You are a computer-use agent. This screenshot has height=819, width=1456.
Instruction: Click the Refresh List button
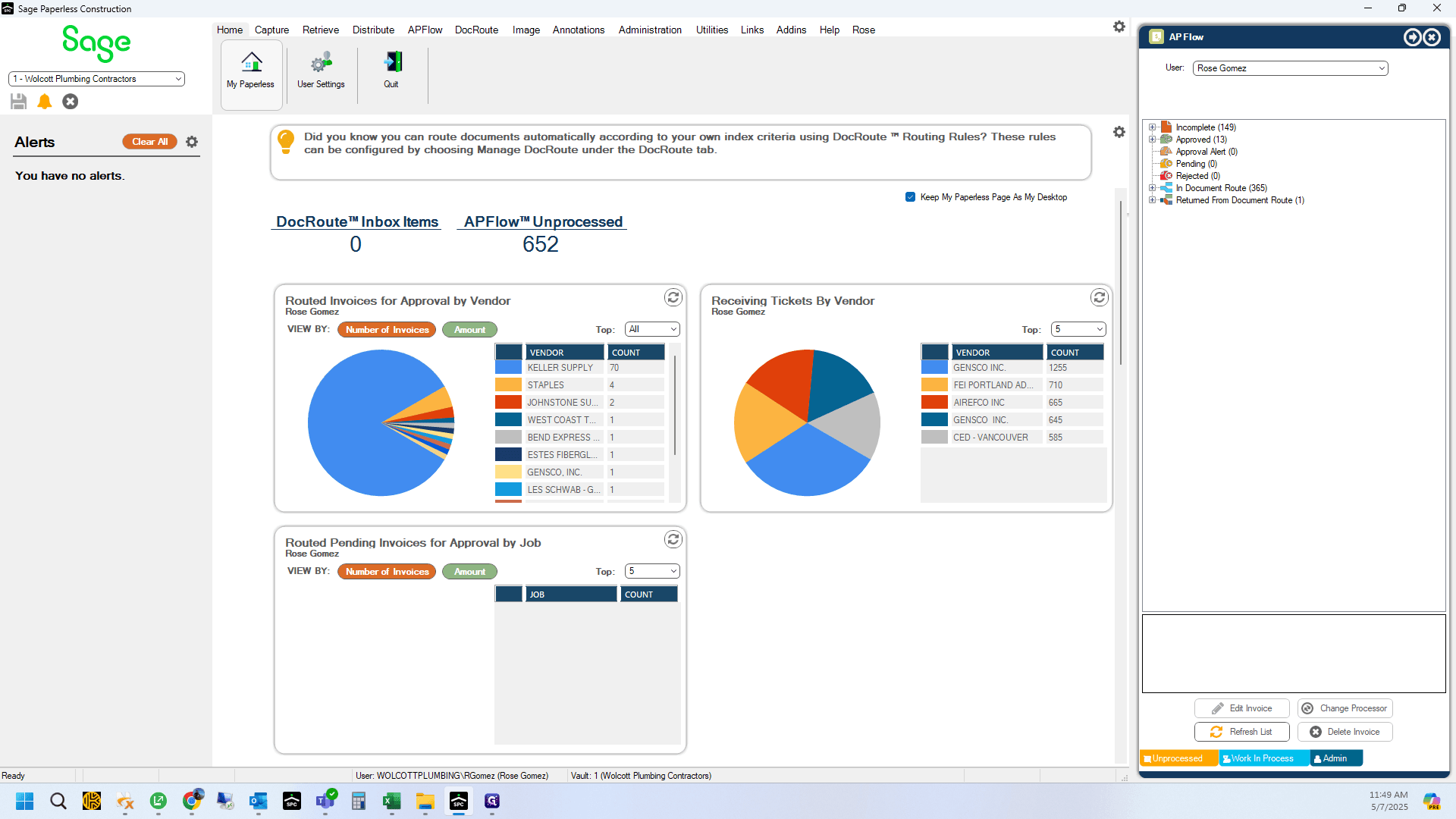click(1242, 732)
